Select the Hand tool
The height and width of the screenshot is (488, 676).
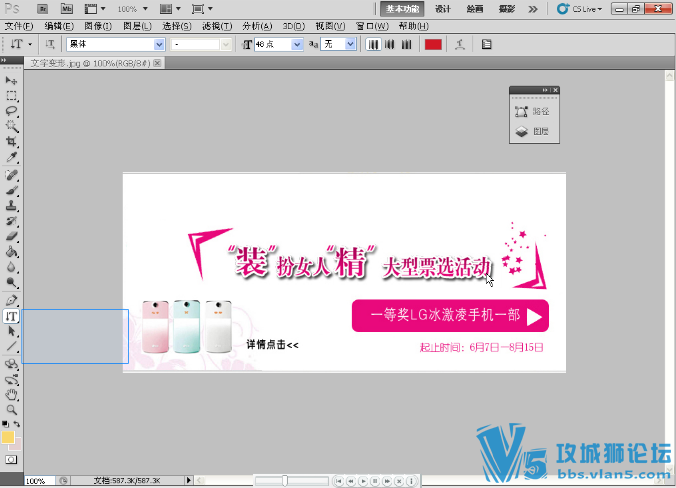tap(11, 394)
